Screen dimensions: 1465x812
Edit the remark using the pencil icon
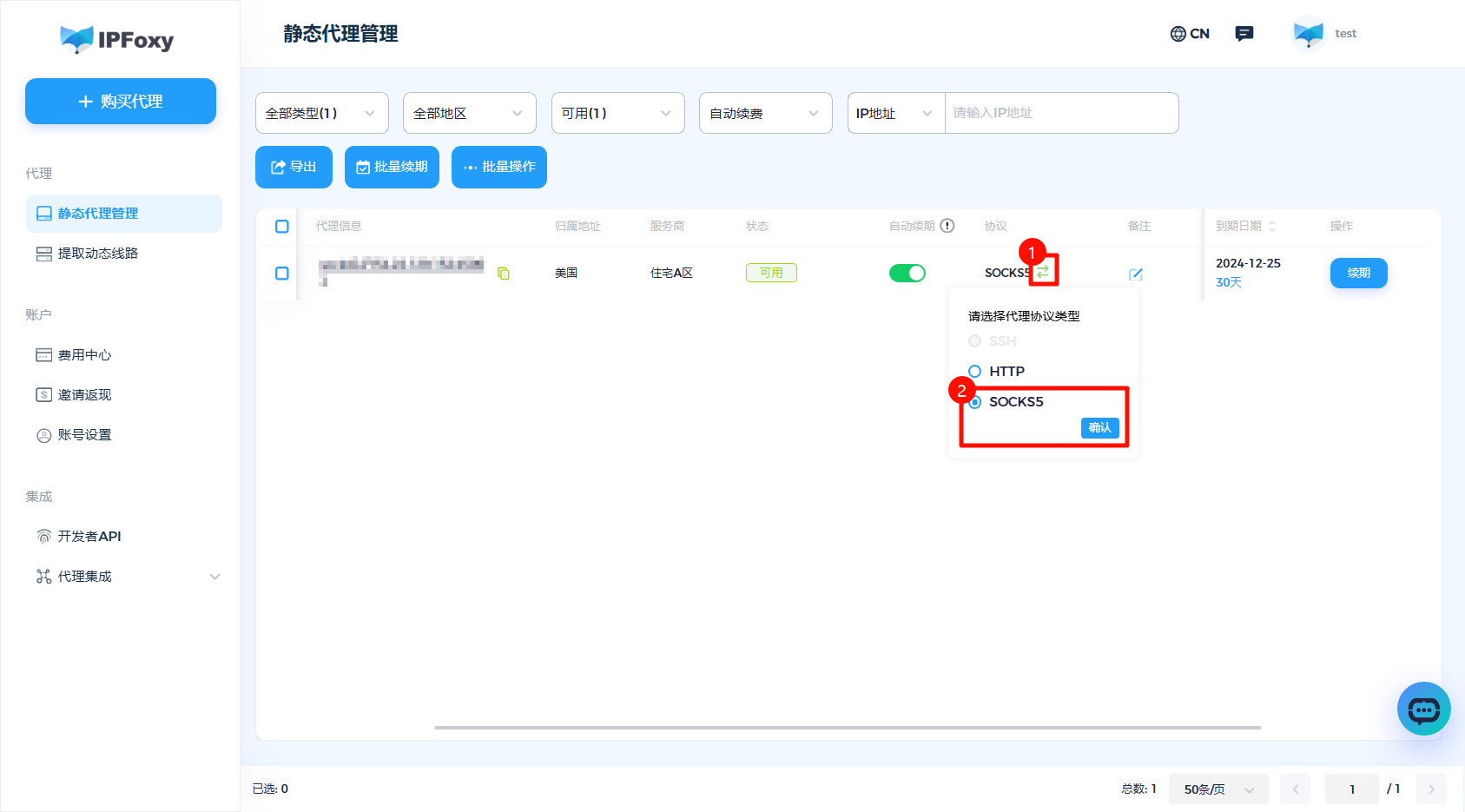coord(1136,273)
